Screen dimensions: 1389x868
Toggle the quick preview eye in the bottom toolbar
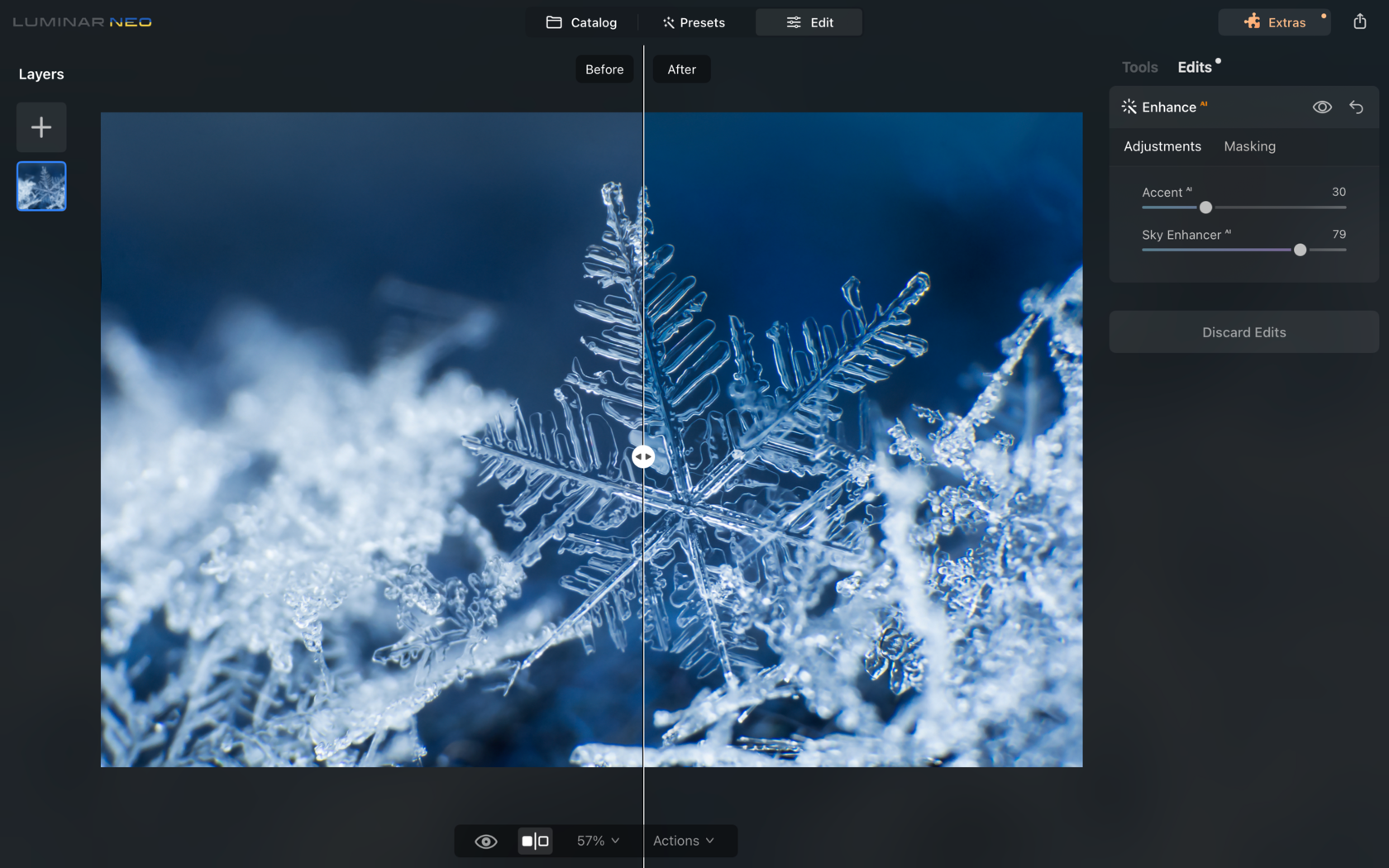486,841
